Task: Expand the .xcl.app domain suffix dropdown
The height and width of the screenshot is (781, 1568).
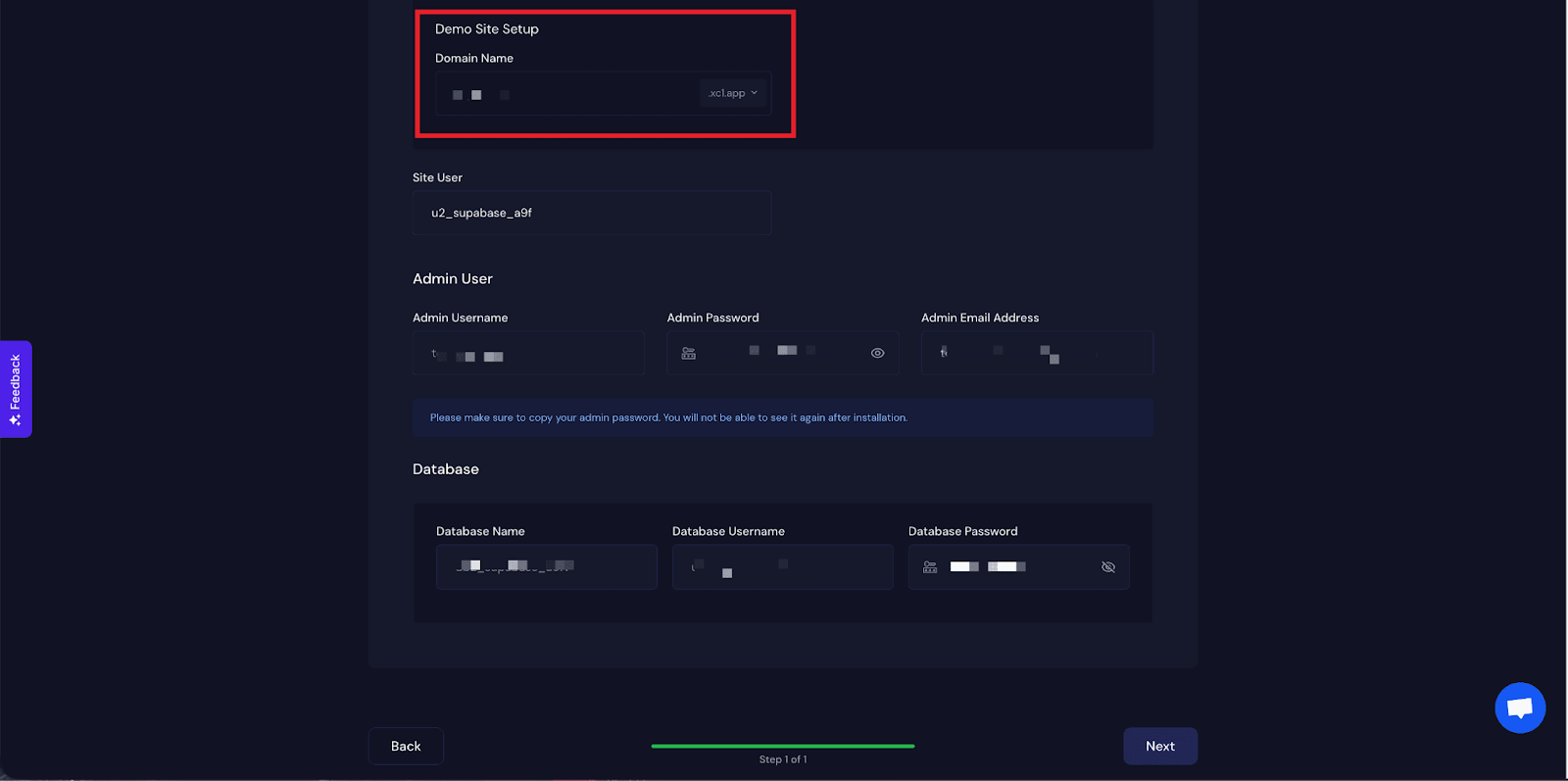Action: click(x=733, y=94)
